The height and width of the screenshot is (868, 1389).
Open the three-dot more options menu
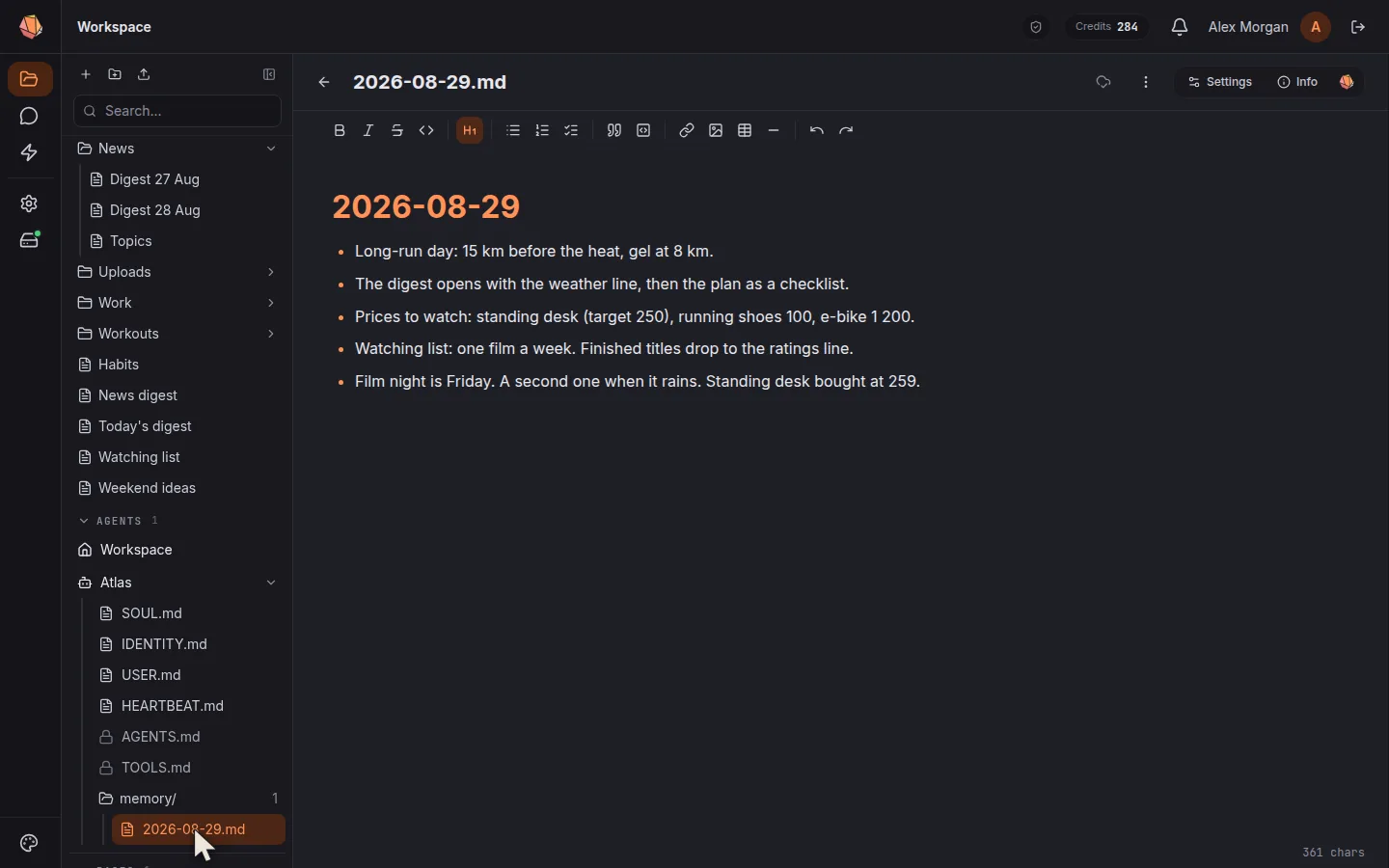click(1146, 82)
